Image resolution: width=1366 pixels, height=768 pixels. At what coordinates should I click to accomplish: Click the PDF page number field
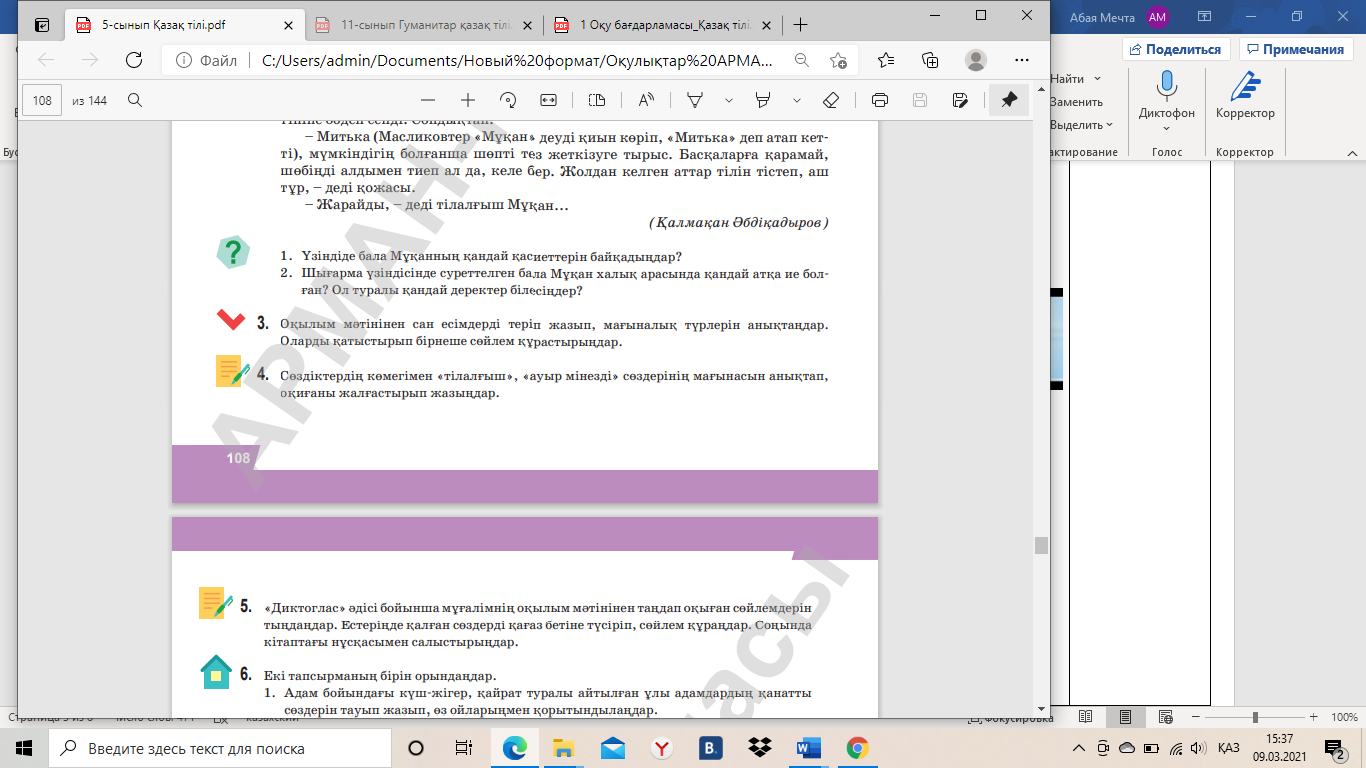pos(42,100)
